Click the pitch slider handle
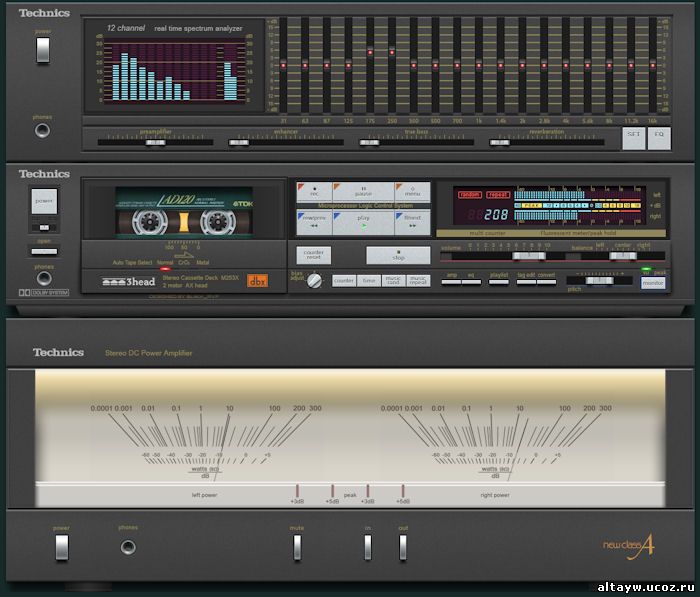The image size is (700, 597). (x=600, y=280)
